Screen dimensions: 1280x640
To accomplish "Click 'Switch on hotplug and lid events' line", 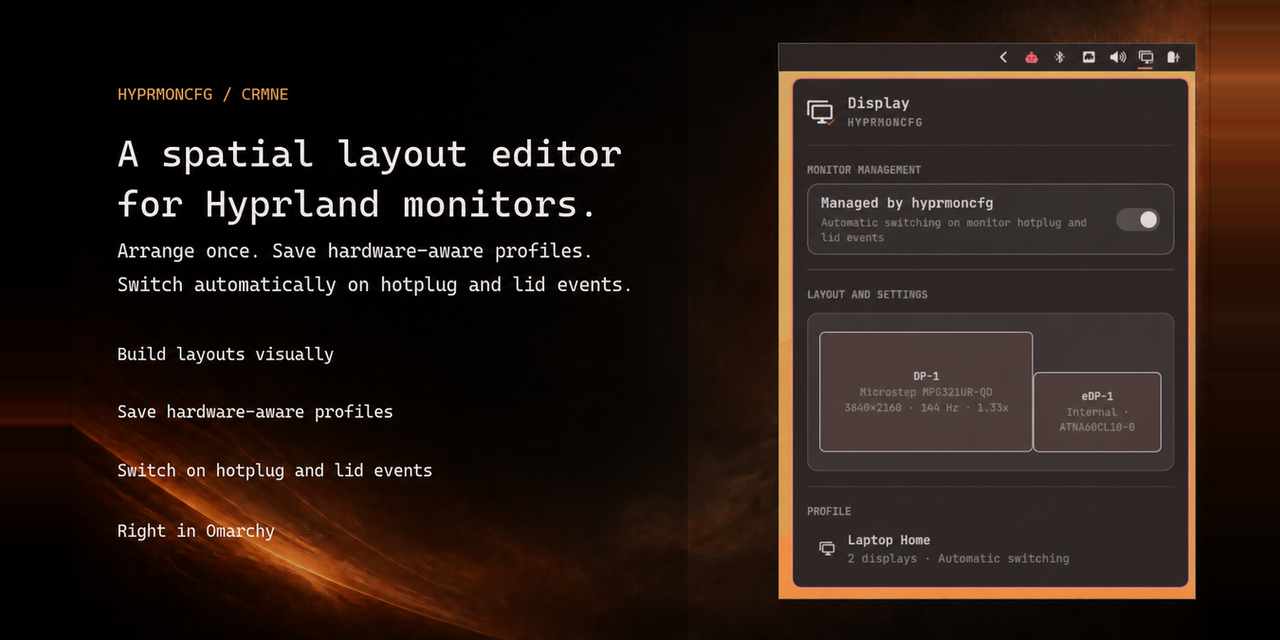I will [275, 470].
